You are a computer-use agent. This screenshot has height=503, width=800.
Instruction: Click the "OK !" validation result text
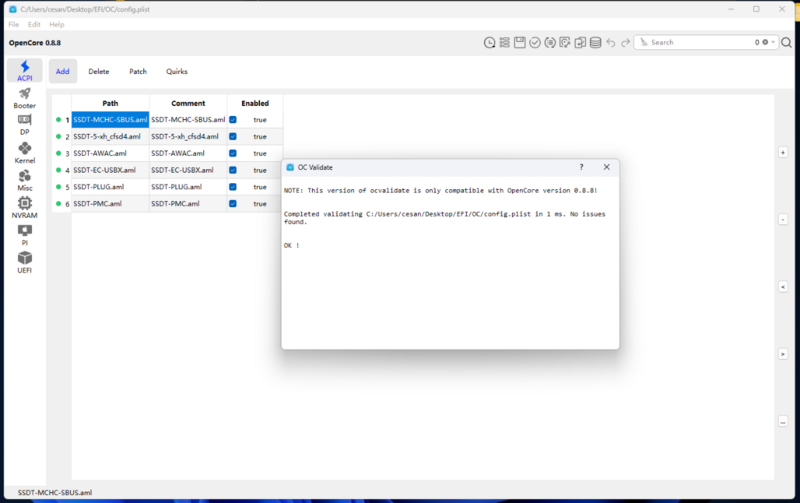291,245
